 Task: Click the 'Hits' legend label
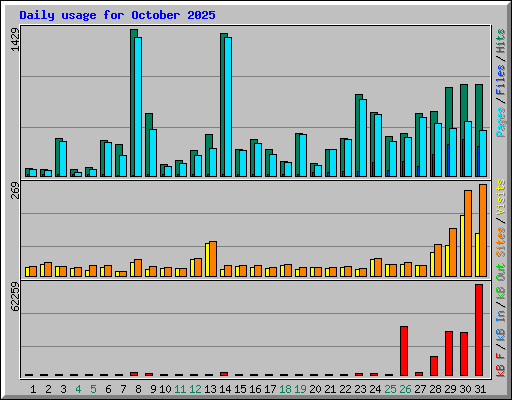point(501,41)
